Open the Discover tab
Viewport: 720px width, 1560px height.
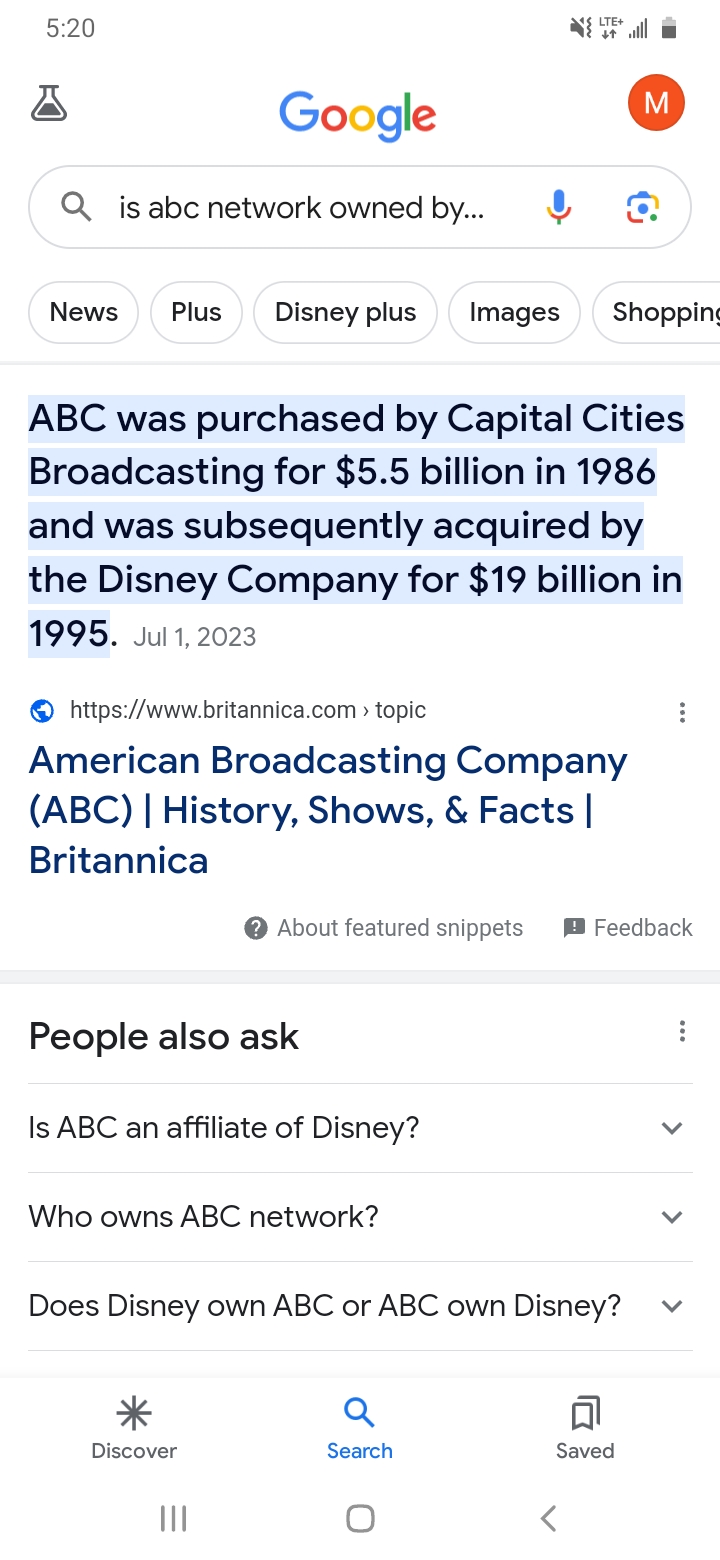coord(134,1428)
